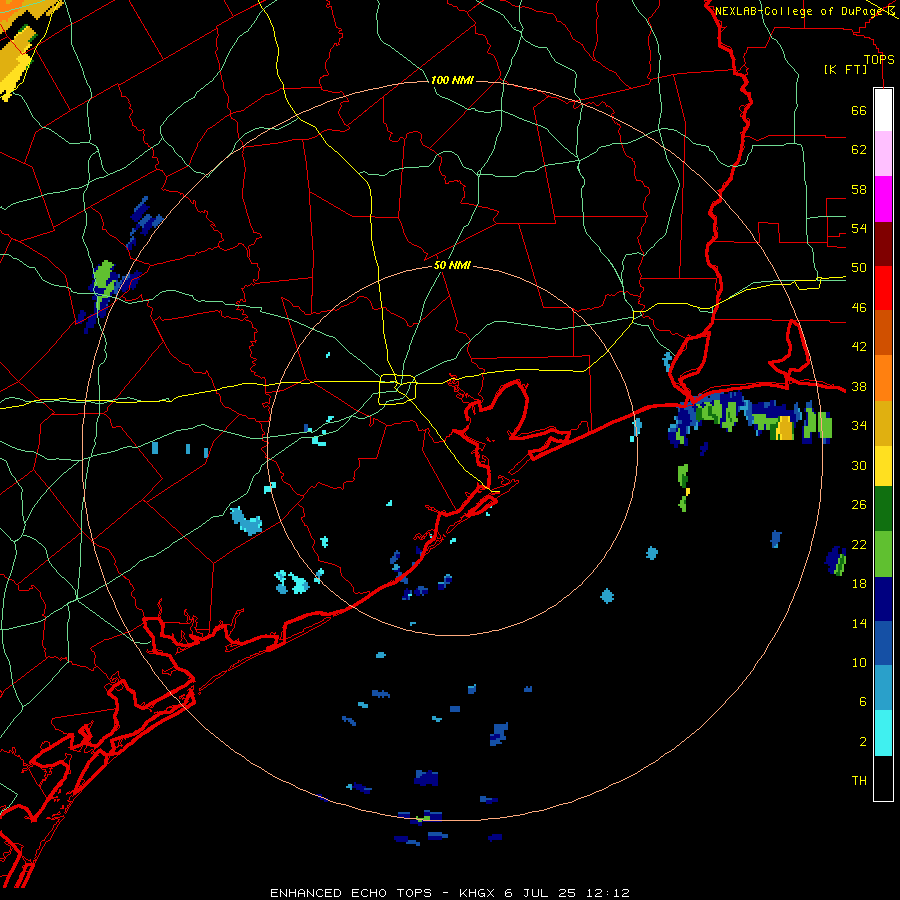Click the black TH swatch in the legend

click(883, 778)
